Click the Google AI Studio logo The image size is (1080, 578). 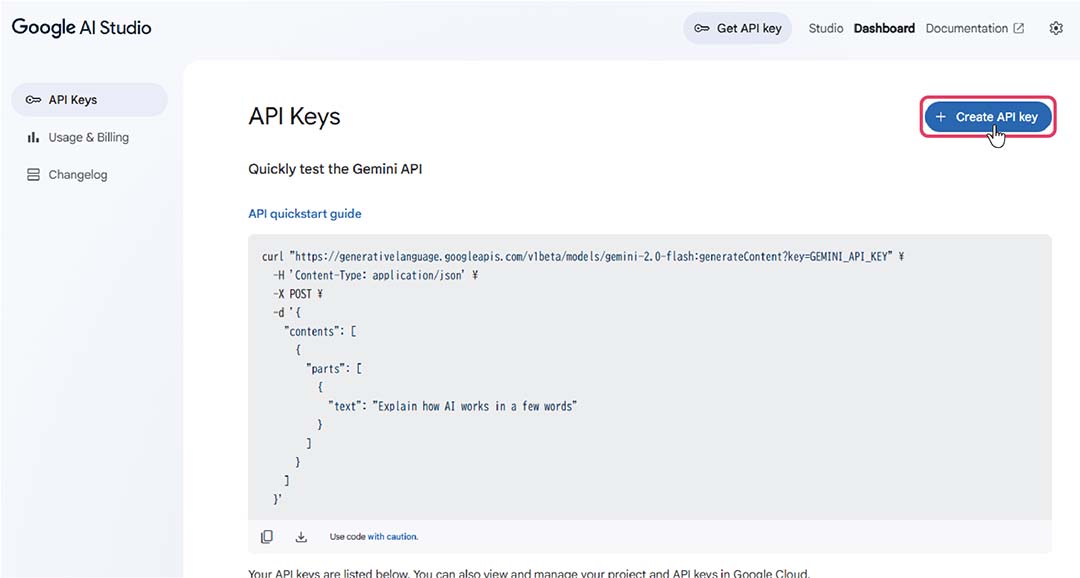tap(82, 27)
